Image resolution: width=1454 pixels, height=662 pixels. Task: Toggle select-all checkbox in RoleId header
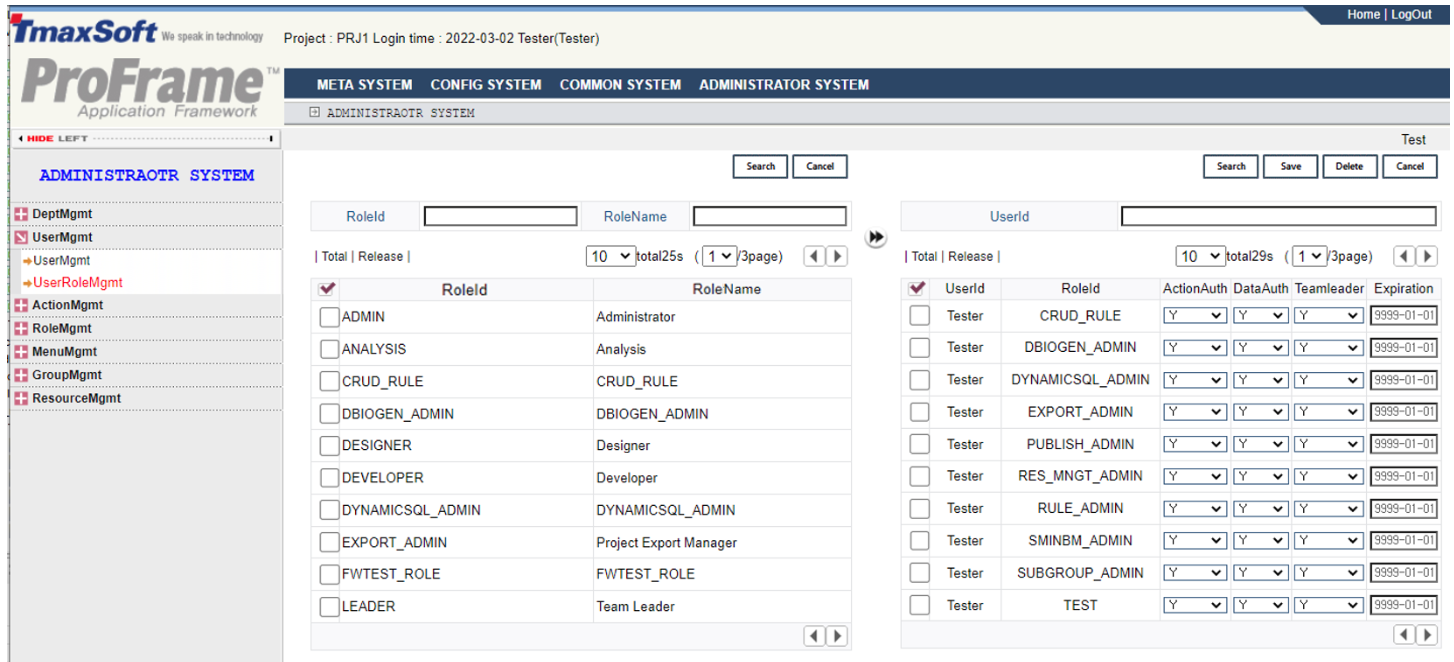[x=326, y=289]
